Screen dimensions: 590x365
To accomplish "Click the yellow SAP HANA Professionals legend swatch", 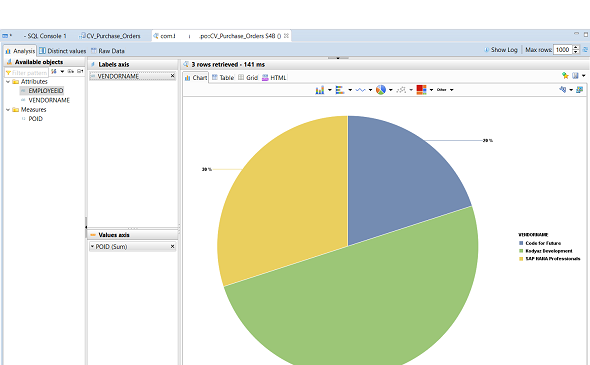I will point(521,259).
